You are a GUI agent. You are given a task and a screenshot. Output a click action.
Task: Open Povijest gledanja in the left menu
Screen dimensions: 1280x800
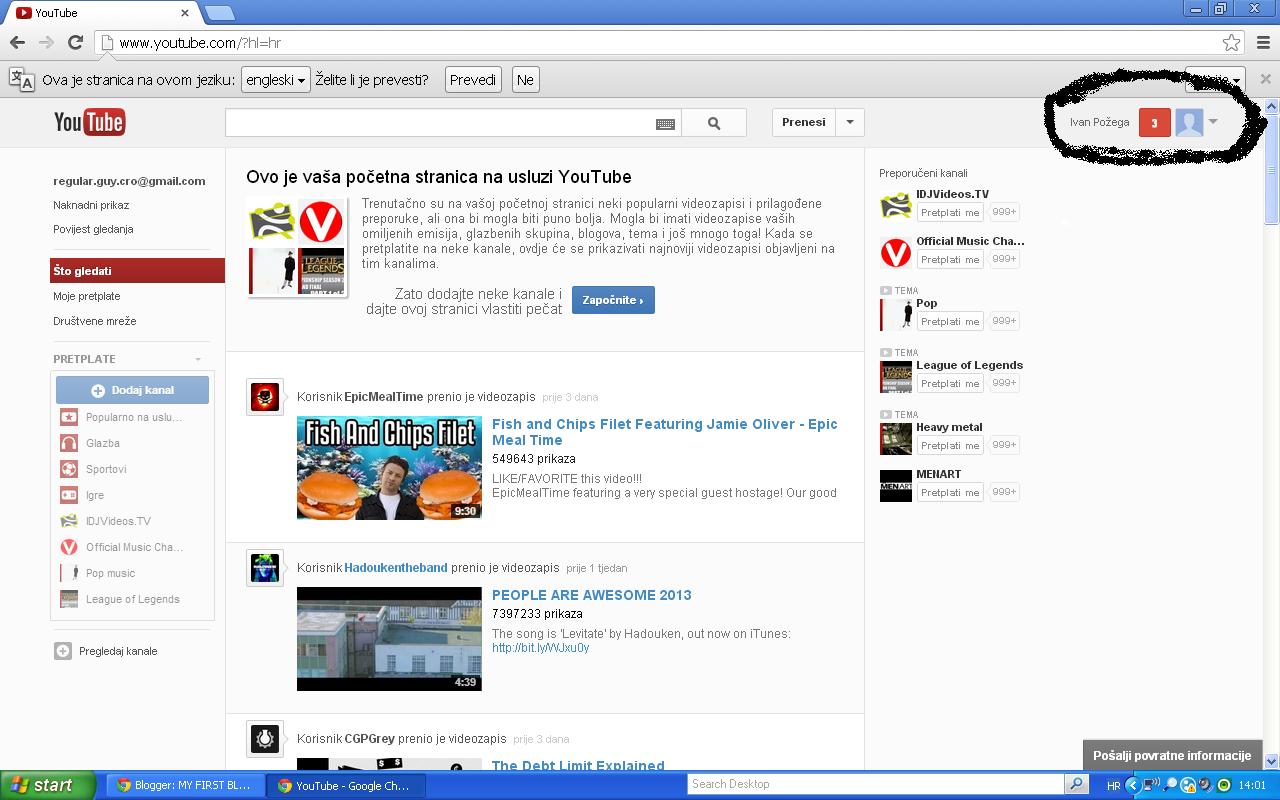pos(93,229)
